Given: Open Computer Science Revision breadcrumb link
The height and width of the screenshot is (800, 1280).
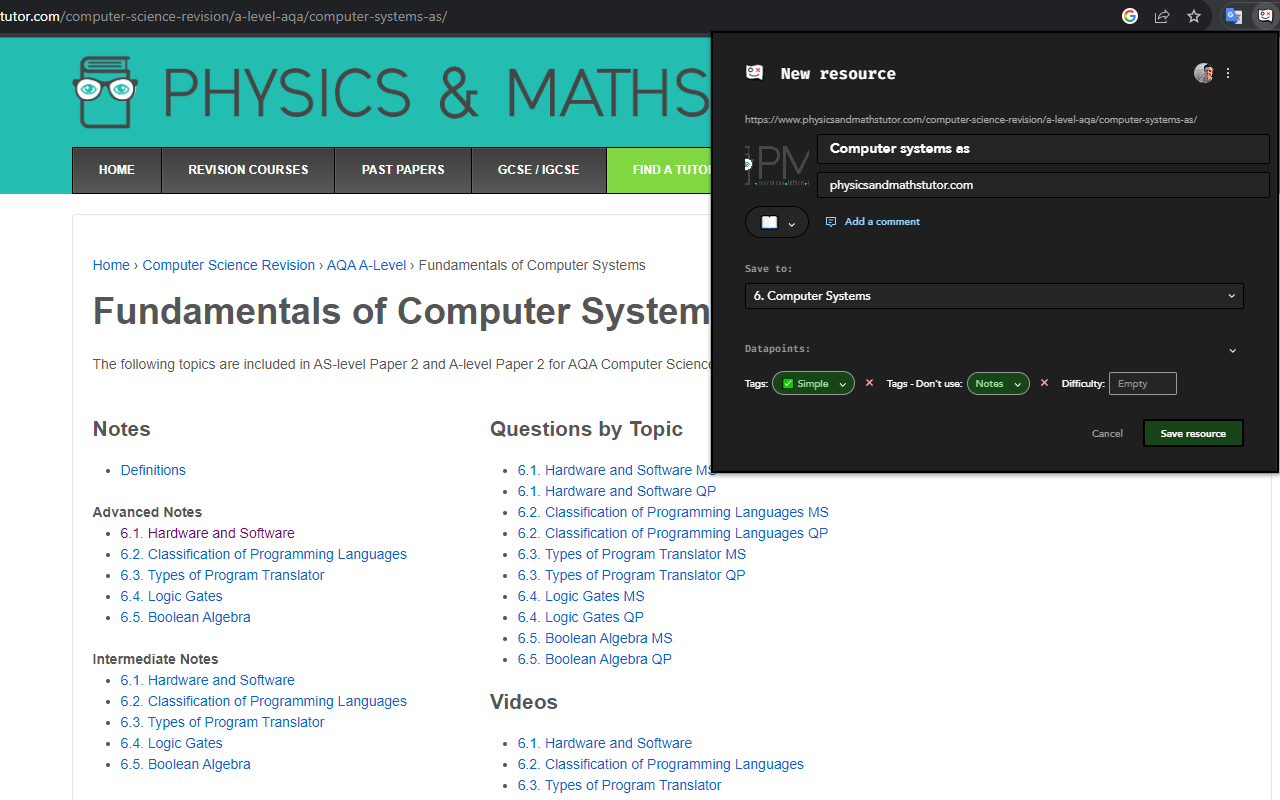Looking at the screenshot, I should (x=229, y=265).
